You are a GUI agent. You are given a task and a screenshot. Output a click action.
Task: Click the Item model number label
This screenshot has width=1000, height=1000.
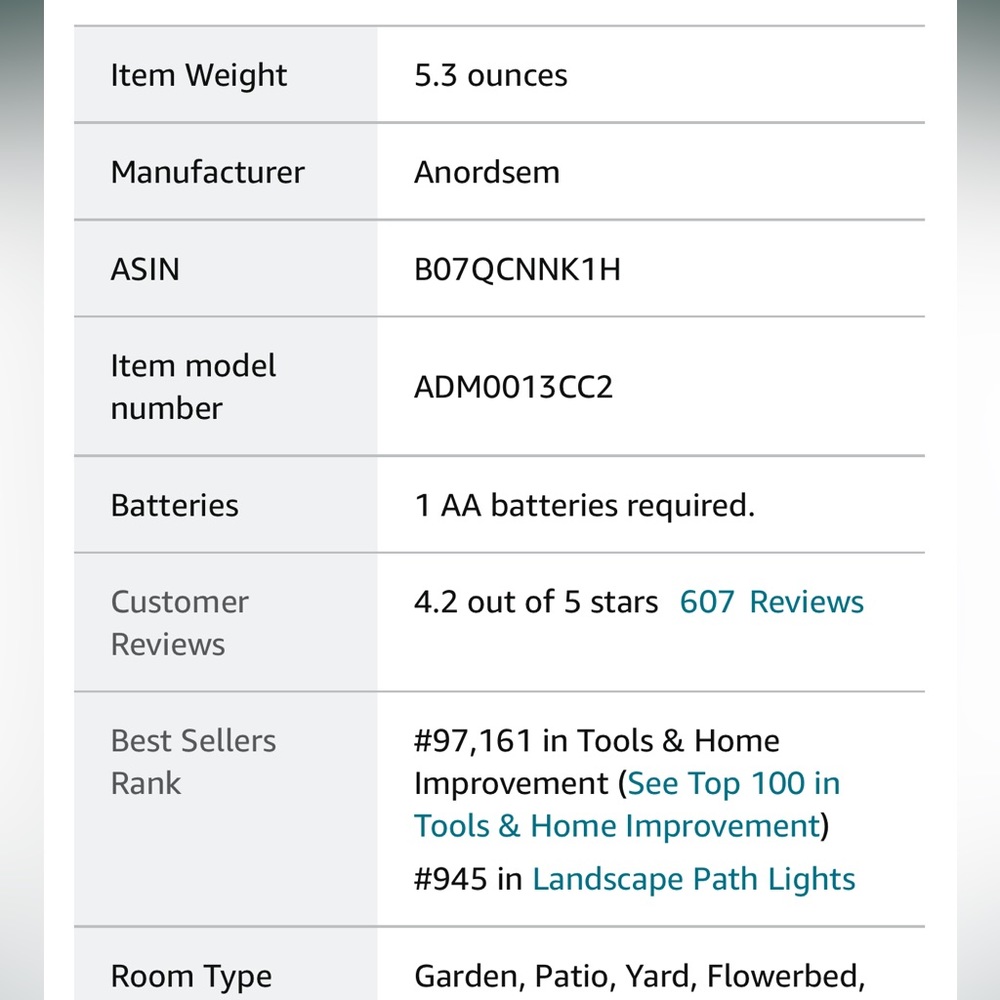(193, 386)
